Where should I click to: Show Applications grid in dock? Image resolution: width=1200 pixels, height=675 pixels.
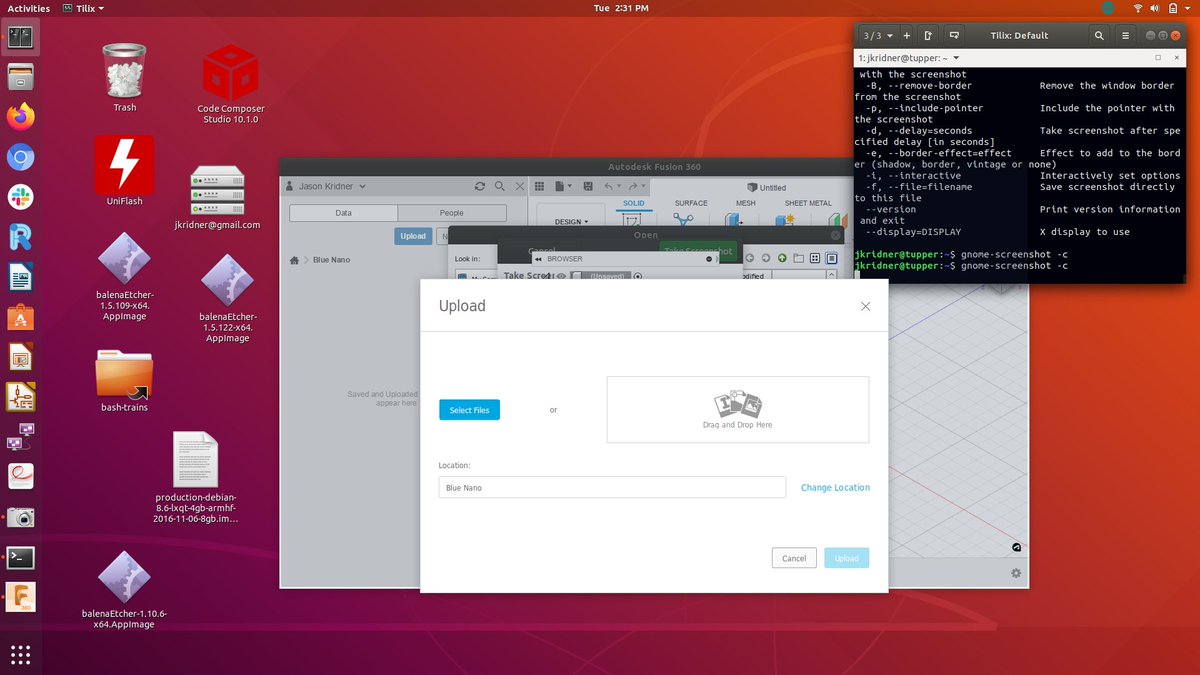[x=21, y=655]
